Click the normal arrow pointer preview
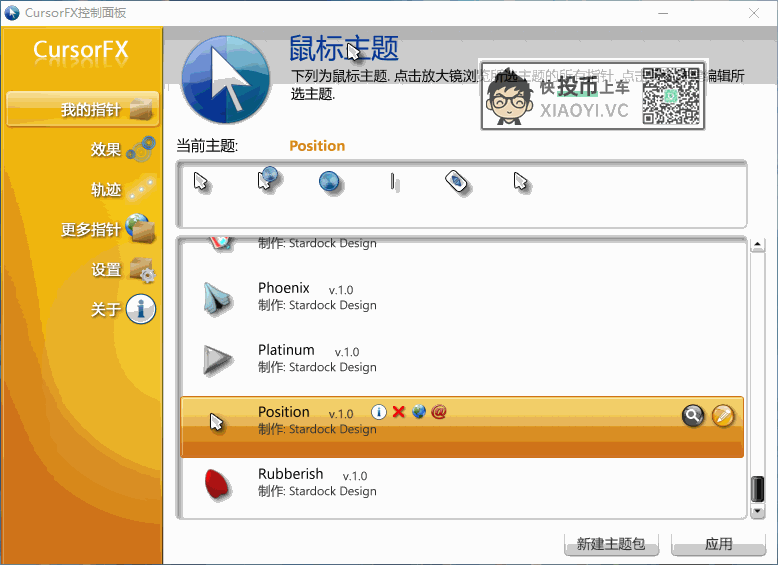 point(201,182)
